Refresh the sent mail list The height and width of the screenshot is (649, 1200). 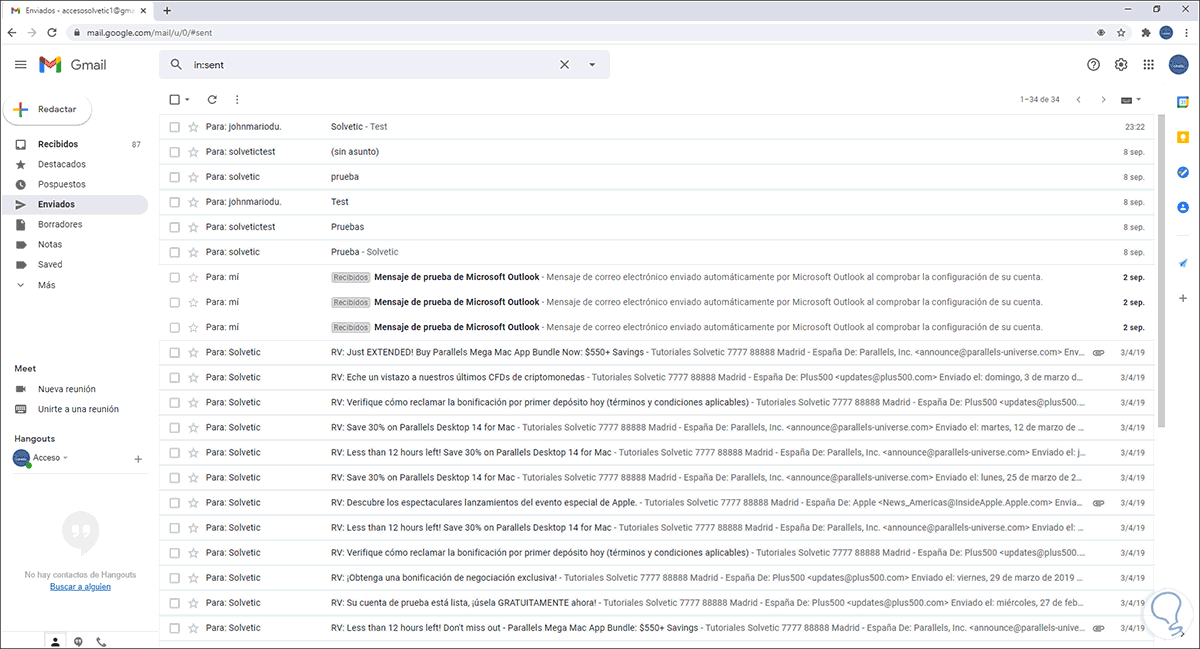[x=212, y=100]
